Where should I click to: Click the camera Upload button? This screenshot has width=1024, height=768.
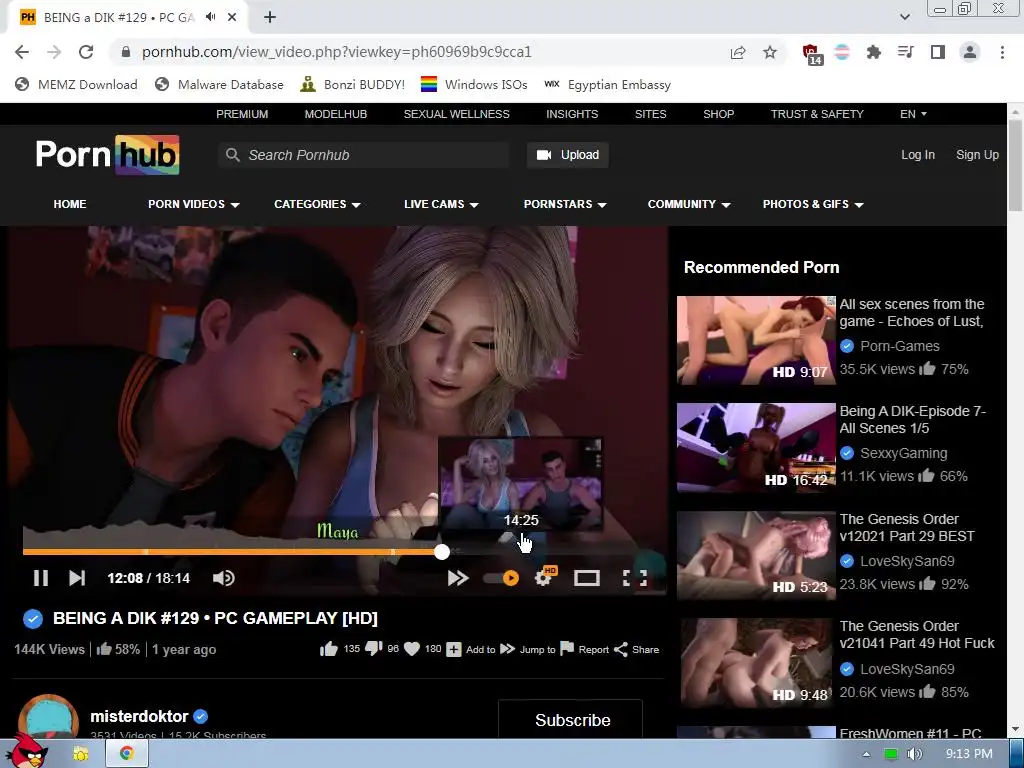coord(568,155)
